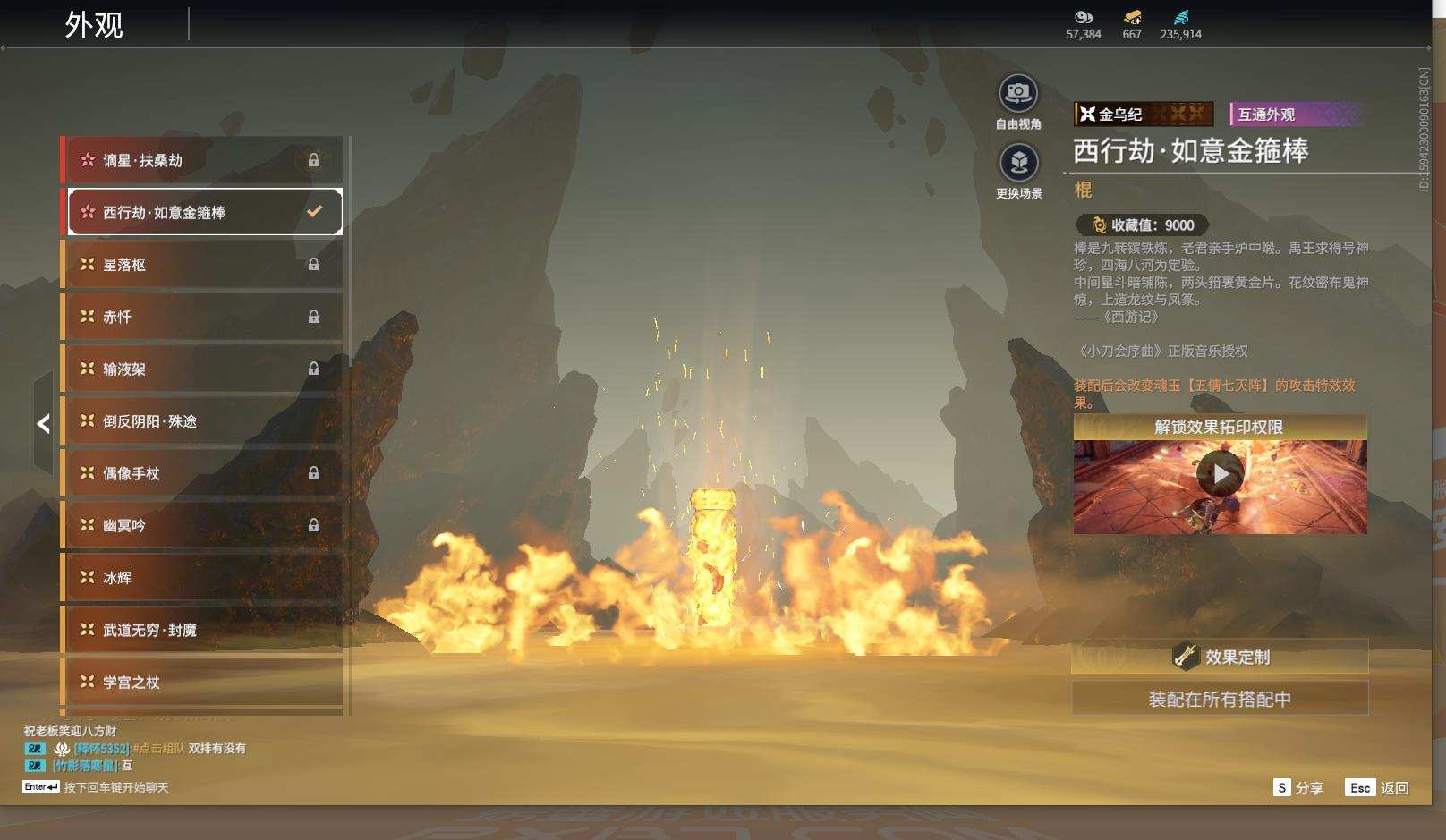
Task: Click player name 竹影落寒星 in chat
Action: coord(84,766)
